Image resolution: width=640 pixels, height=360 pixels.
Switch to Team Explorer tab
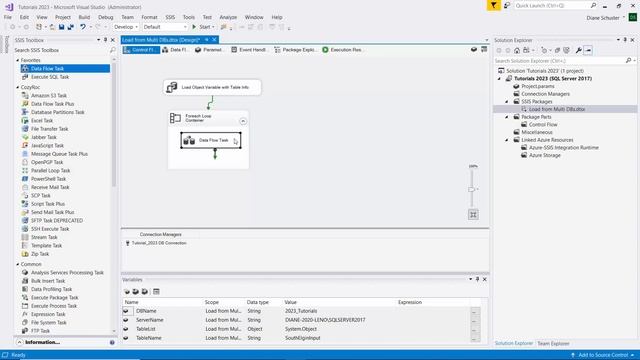553,344
